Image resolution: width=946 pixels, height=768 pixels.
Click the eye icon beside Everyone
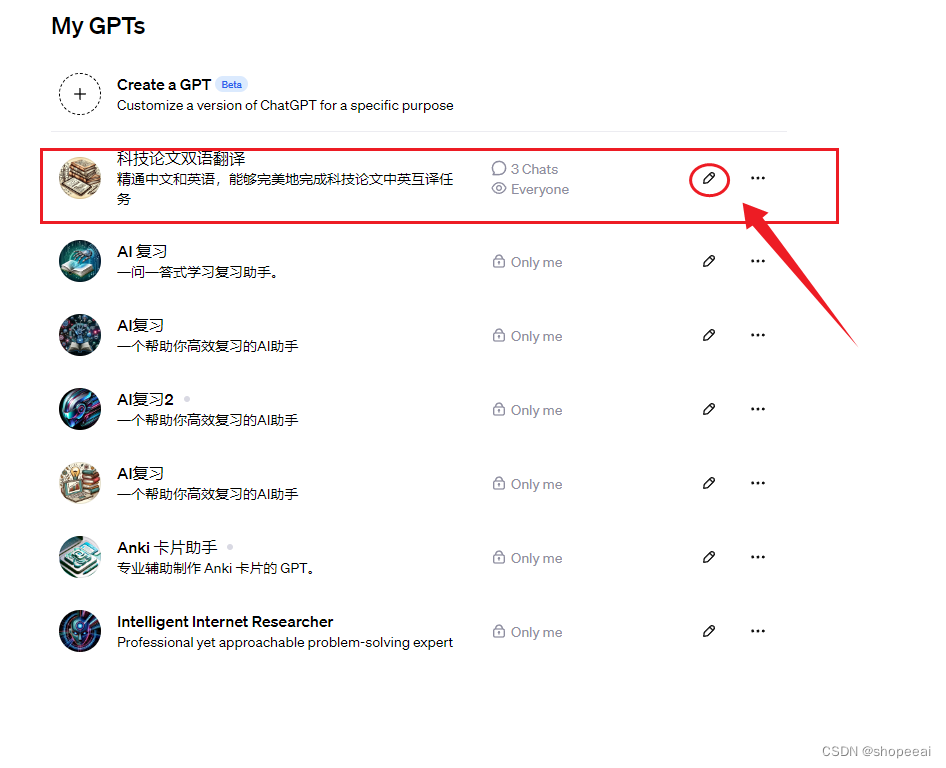point(498,188)
